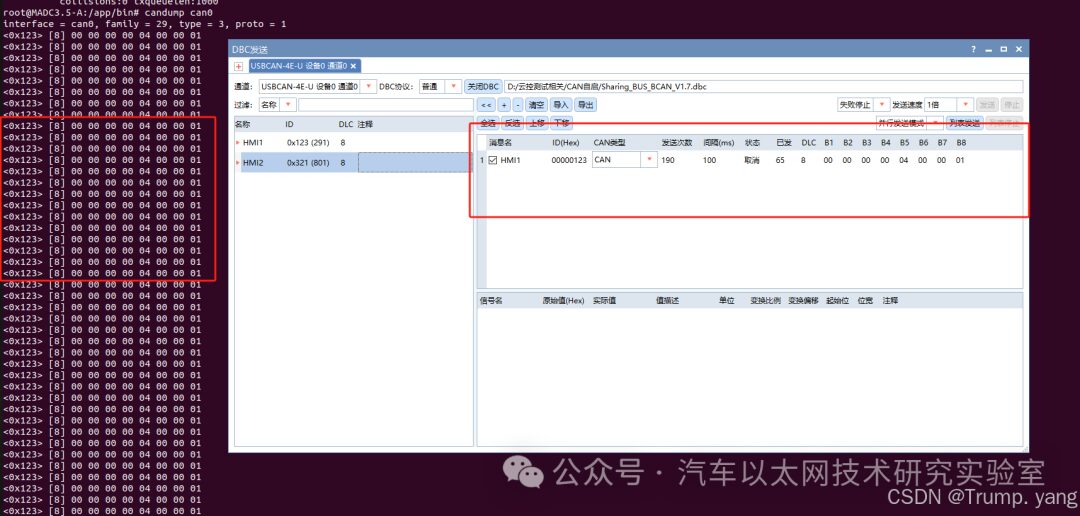Click the 导出 export button
1080x516 pixels.
pos(585,105)
